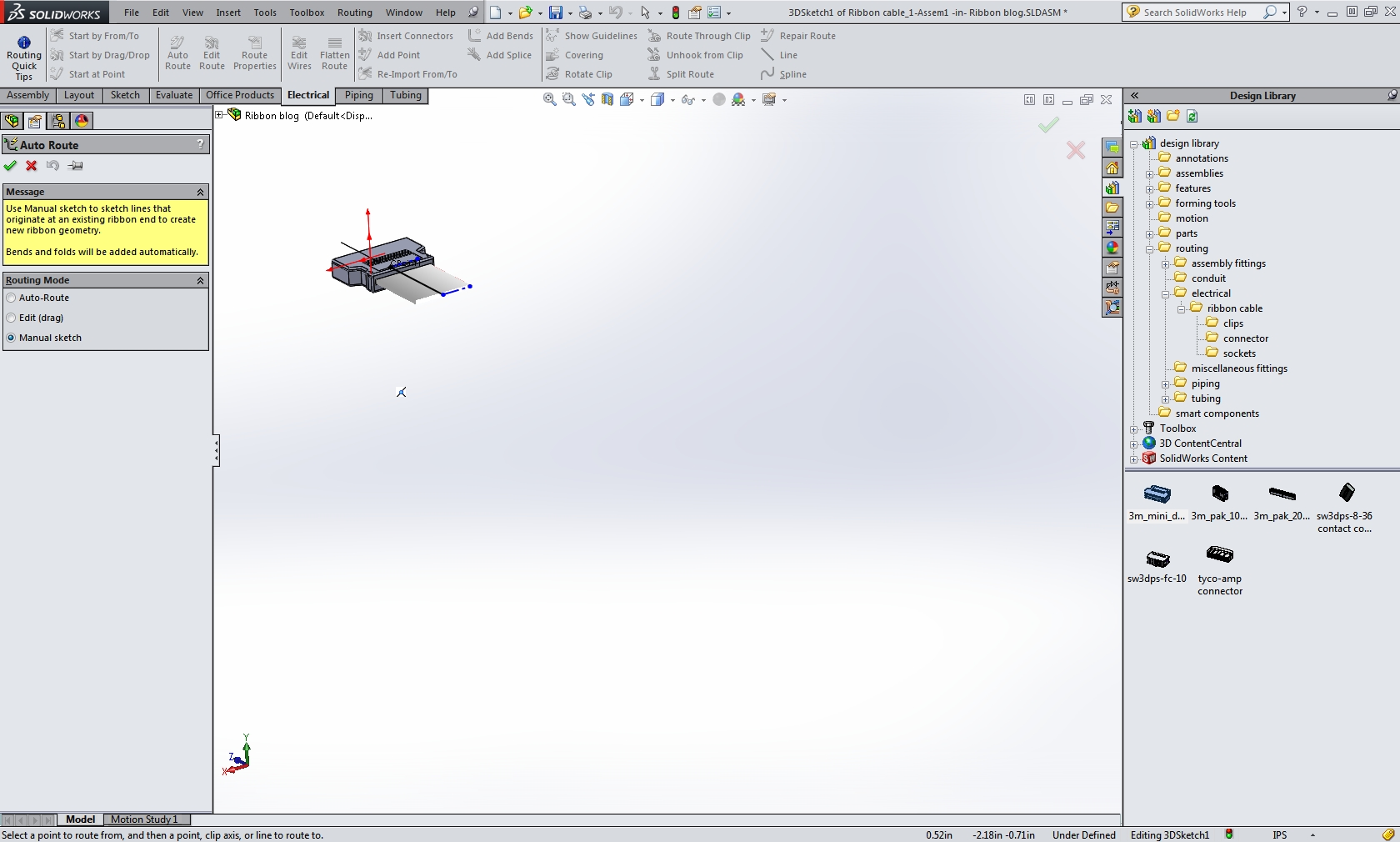
Task: Collapse the routing folder tree
Action: click(1150, 248)
